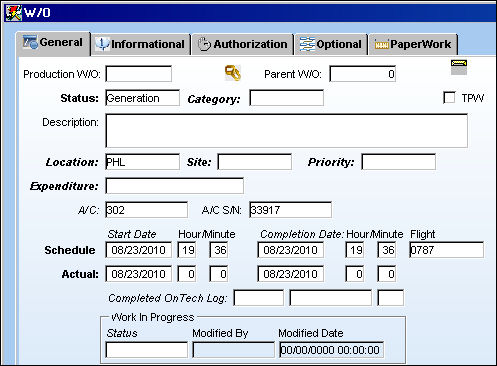Switch to the Informational tab
497x366 pixels.
[x=141, y=44]
